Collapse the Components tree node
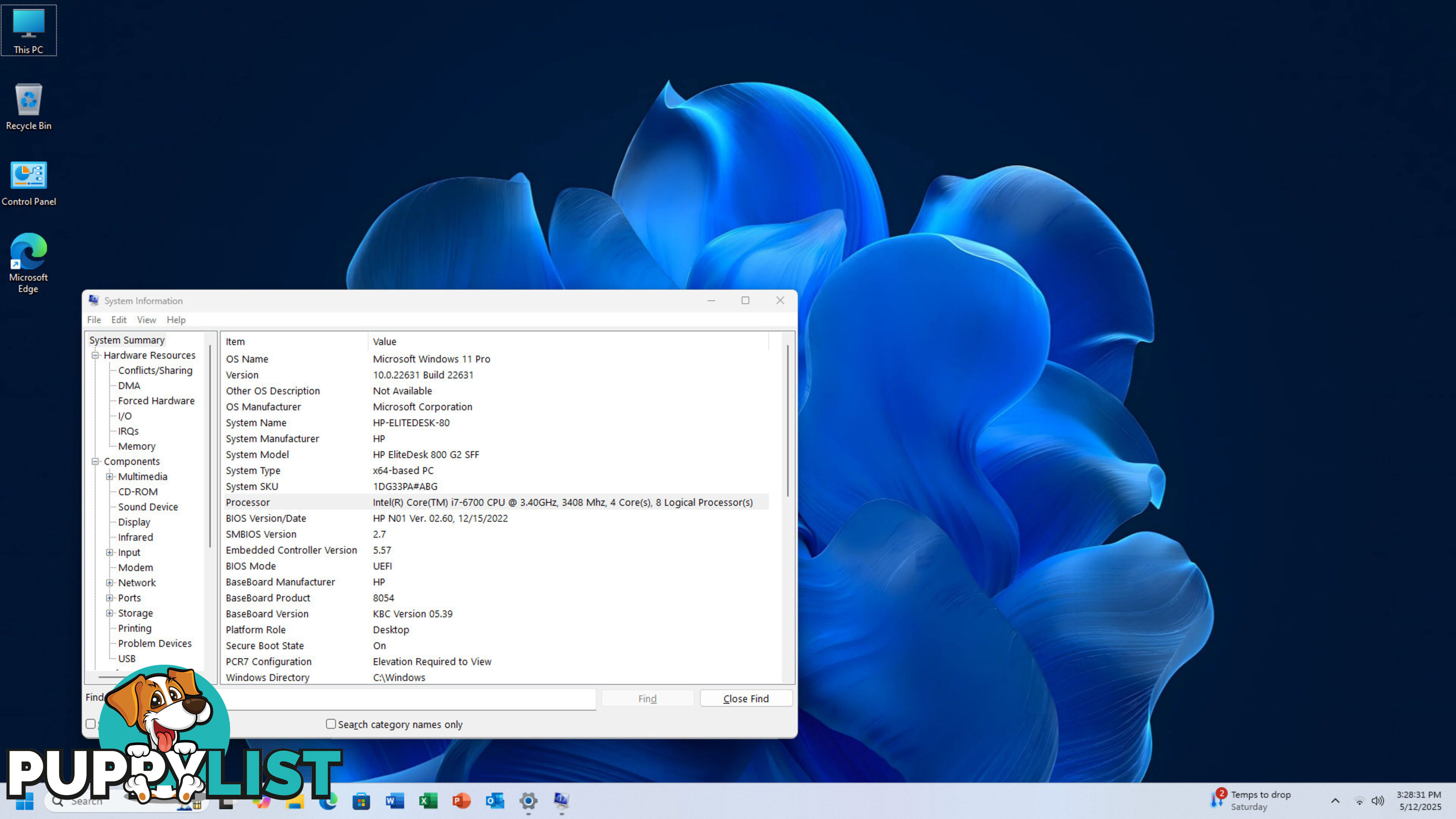The height and width of the screenshot is (819, 1456). 96,462
